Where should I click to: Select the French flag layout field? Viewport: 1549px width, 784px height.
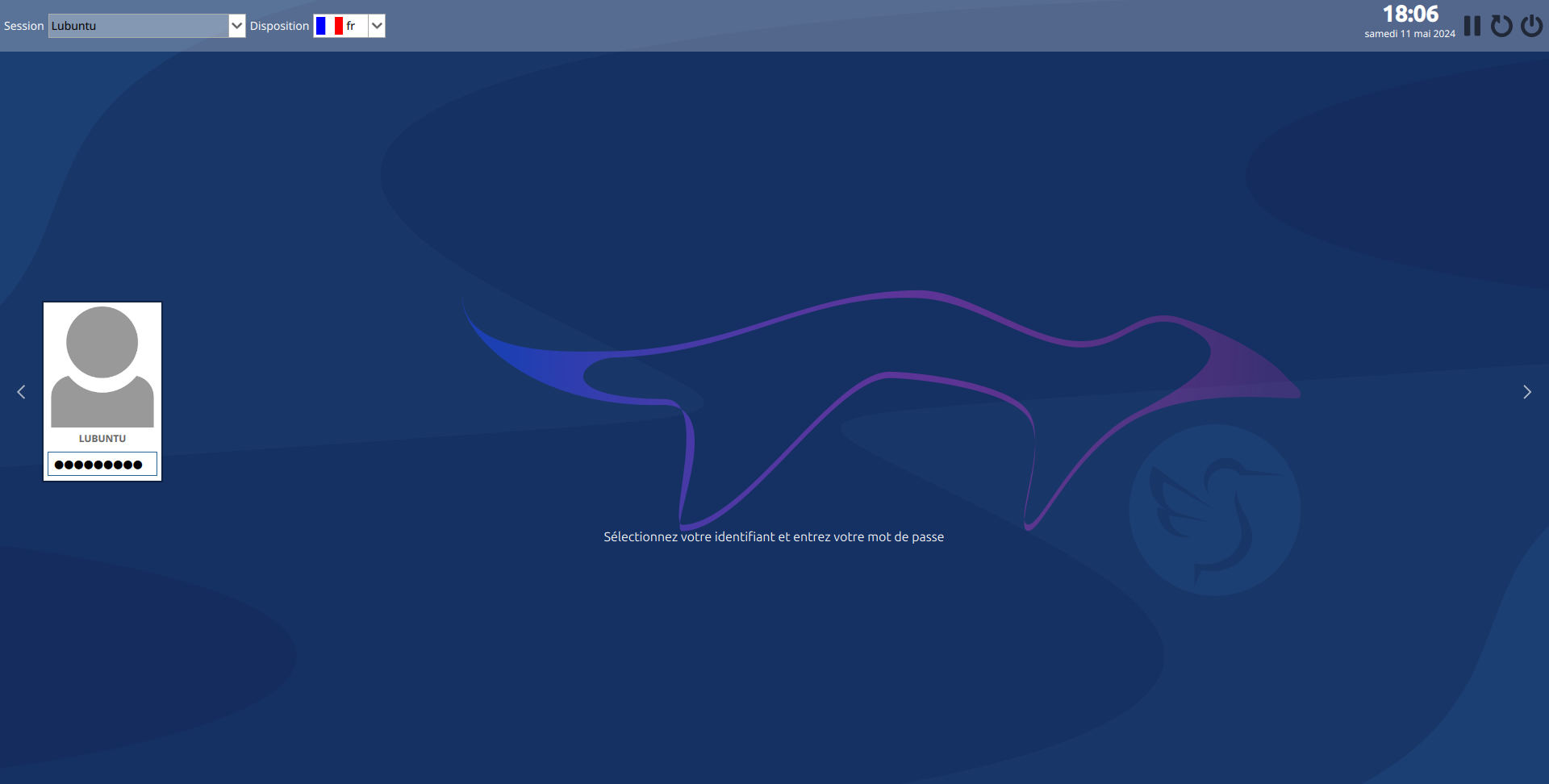[340, 26]
